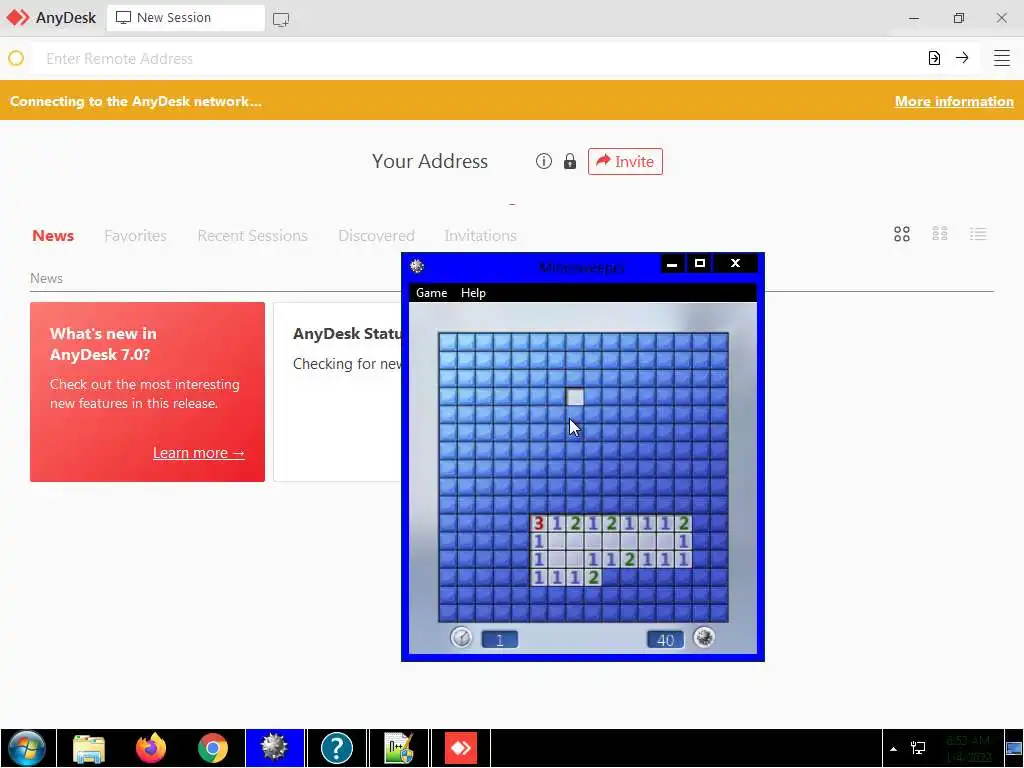This screenshot has height=768, width=1024.
Task: Switch to the News tab
Action: [x=53, y=235]
